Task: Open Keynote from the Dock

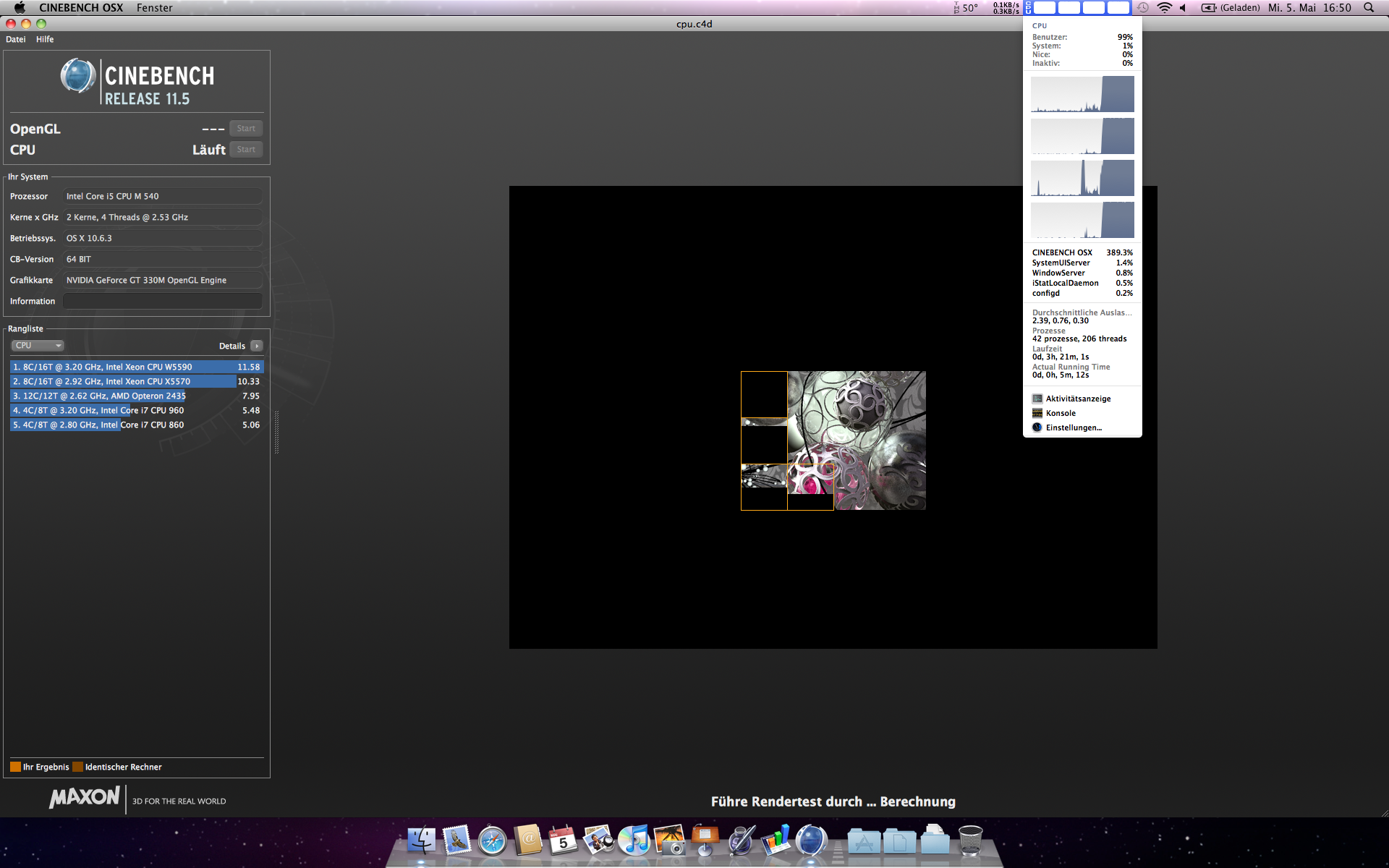Action: (705, 841)
